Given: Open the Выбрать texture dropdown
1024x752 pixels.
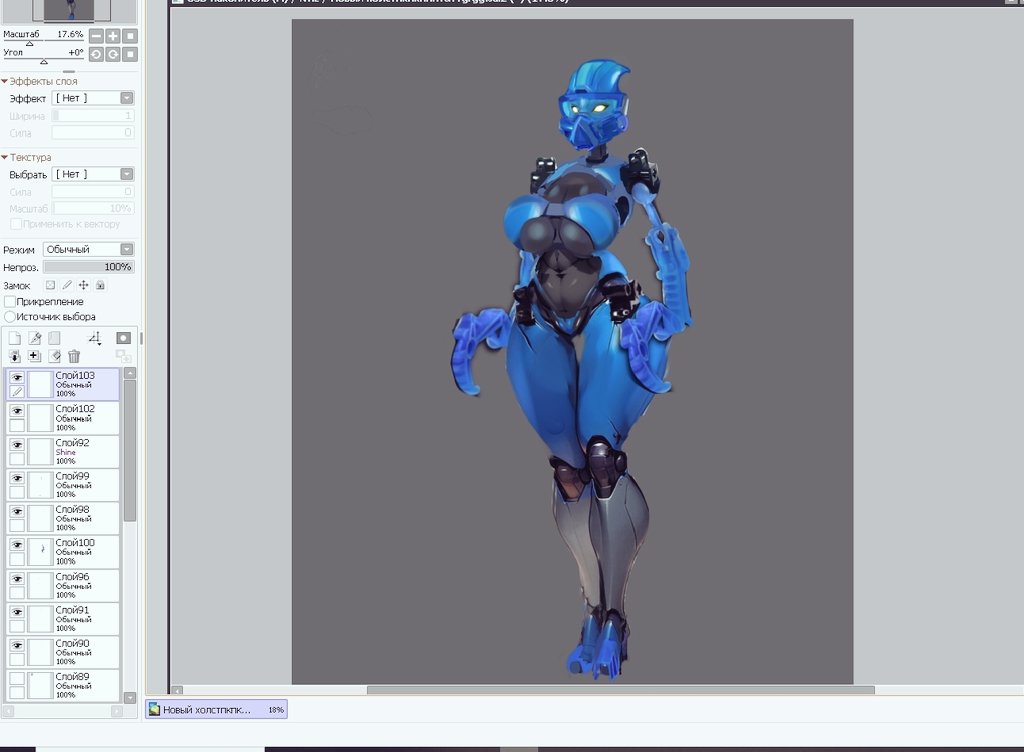Looking at the screenshot, I should 93,174.
